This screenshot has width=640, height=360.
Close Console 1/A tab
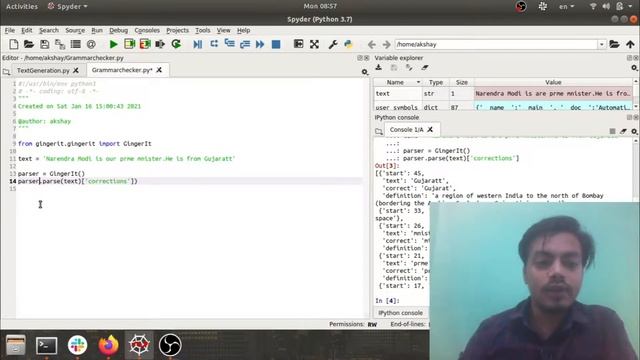click(430, 129)
